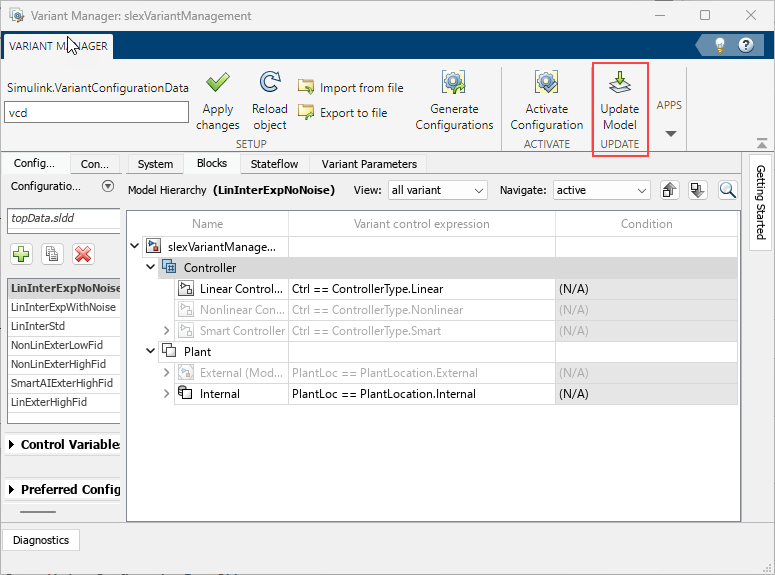The image size is (775, 575).
Task: Navigate to the next active variant
Action: 697,190
